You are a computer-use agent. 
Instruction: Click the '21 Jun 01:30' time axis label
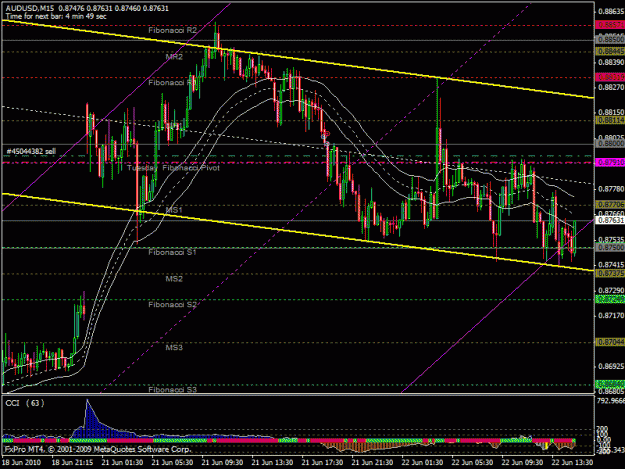pyautogui.click(x=122, y=462)
